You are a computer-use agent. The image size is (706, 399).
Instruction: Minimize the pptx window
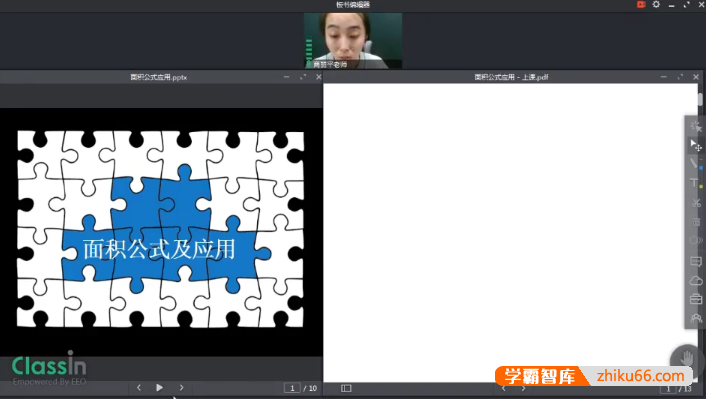pyautogui.click(x=286, y=77)
